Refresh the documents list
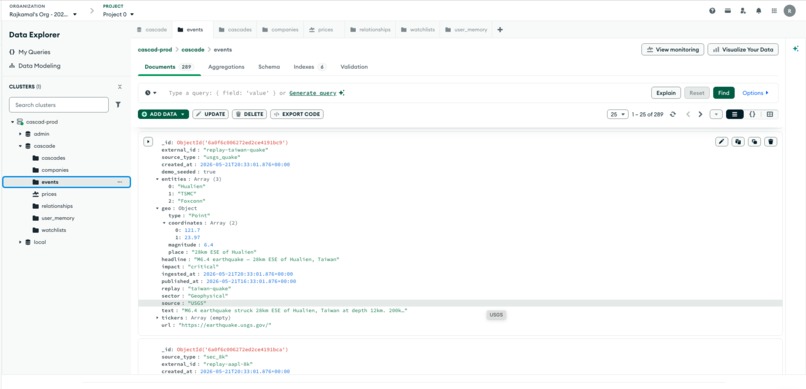This screenshot has height=389, width=806. point(673,115)
